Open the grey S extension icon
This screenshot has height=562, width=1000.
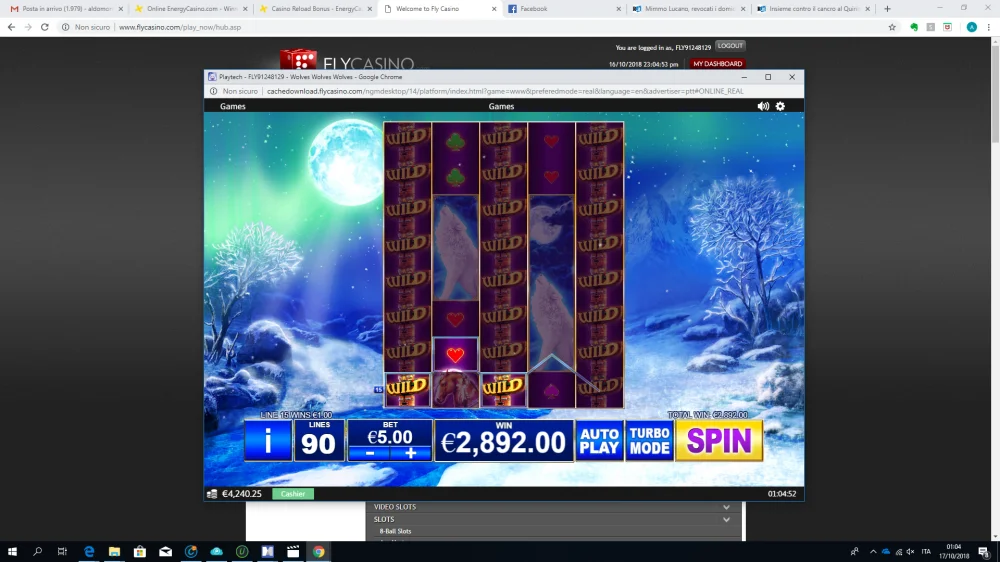coord(930,27)
